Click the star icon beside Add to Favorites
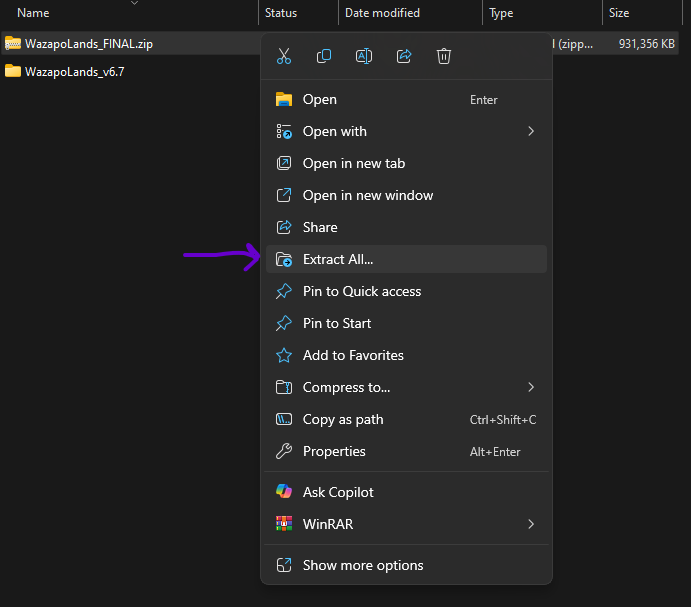Image resolution: width=691 pixels, height=607 pixels. coord(284,355)
